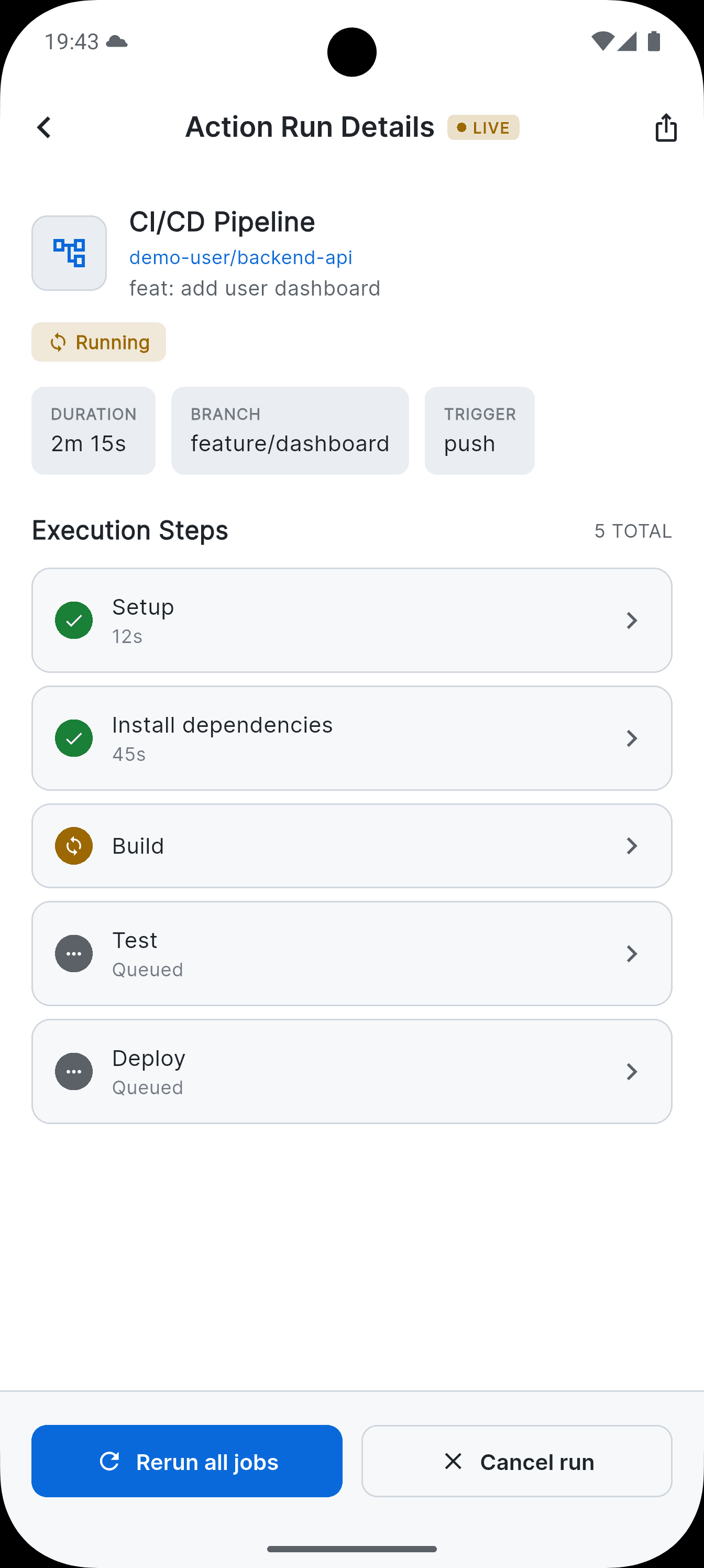Viewport: 704px width, 1568px height.
Task: Tap the spinning status icon next to Build
Action: (x=73, y=845)
